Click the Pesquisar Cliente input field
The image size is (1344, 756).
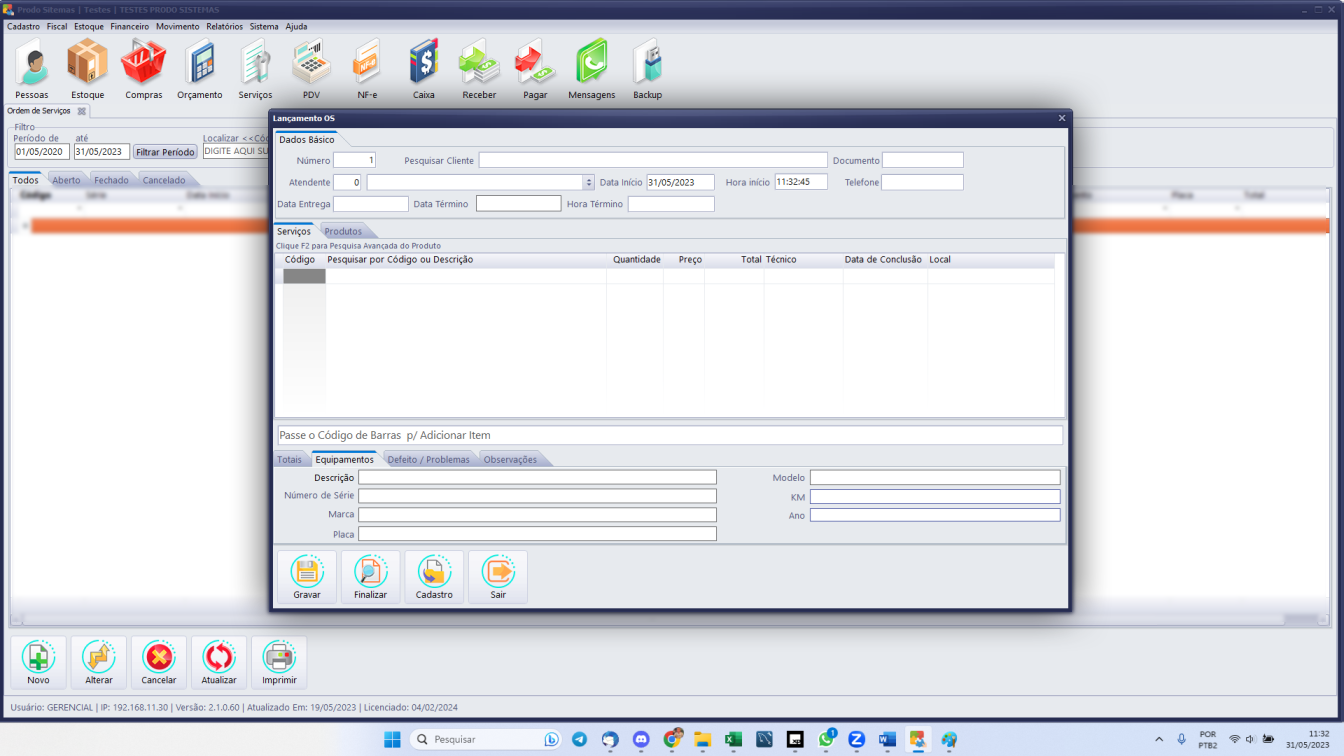pos(652,159)
